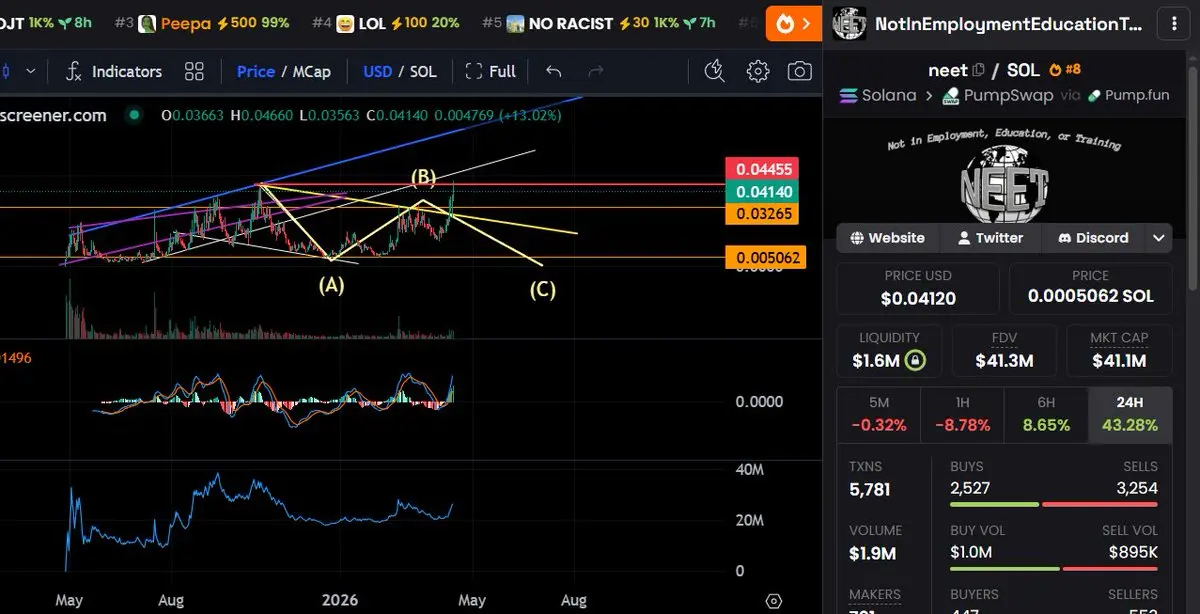This screenshot has width=1200, height=614.
Task: Redo the chart action
Action: tap(596, 71)
